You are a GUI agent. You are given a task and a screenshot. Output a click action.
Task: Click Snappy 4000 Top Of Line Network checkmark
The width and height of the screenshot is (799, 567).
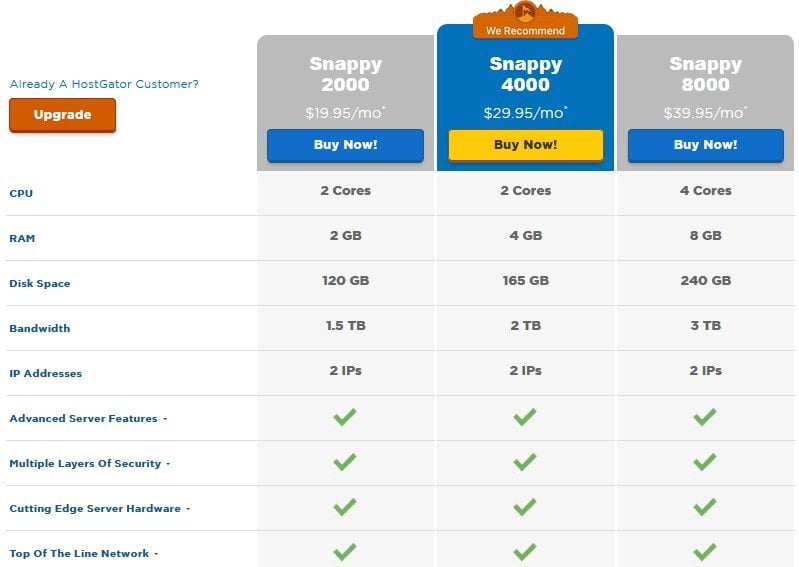tap(525, 551)
